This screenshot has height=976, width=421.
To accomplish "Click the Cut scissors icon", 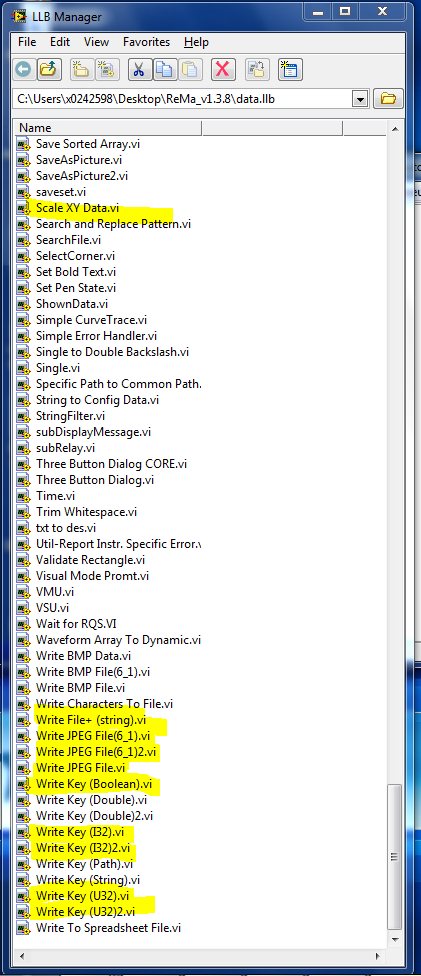I will point(138,70).
